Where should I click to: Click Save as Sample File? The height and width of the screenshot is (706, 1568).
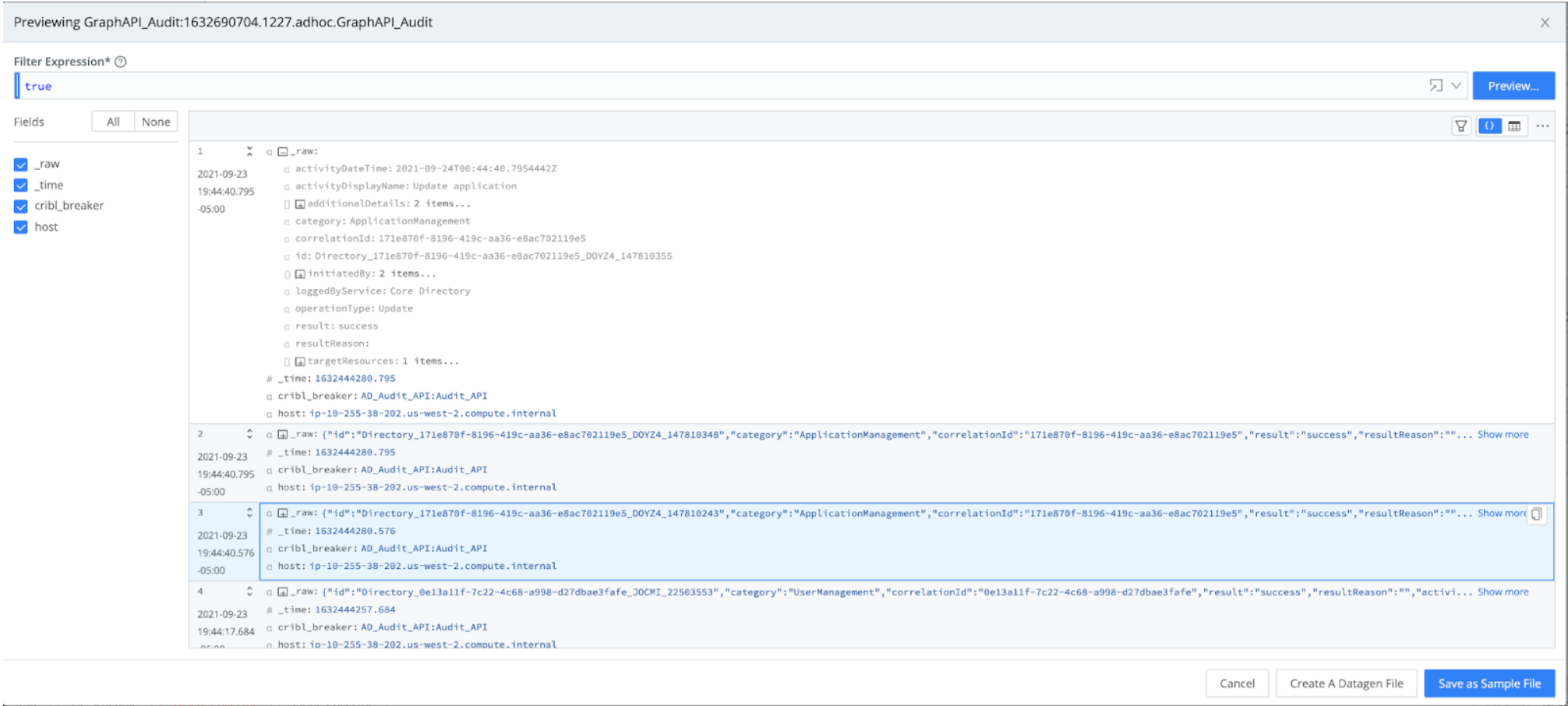tap(1488, 683)
